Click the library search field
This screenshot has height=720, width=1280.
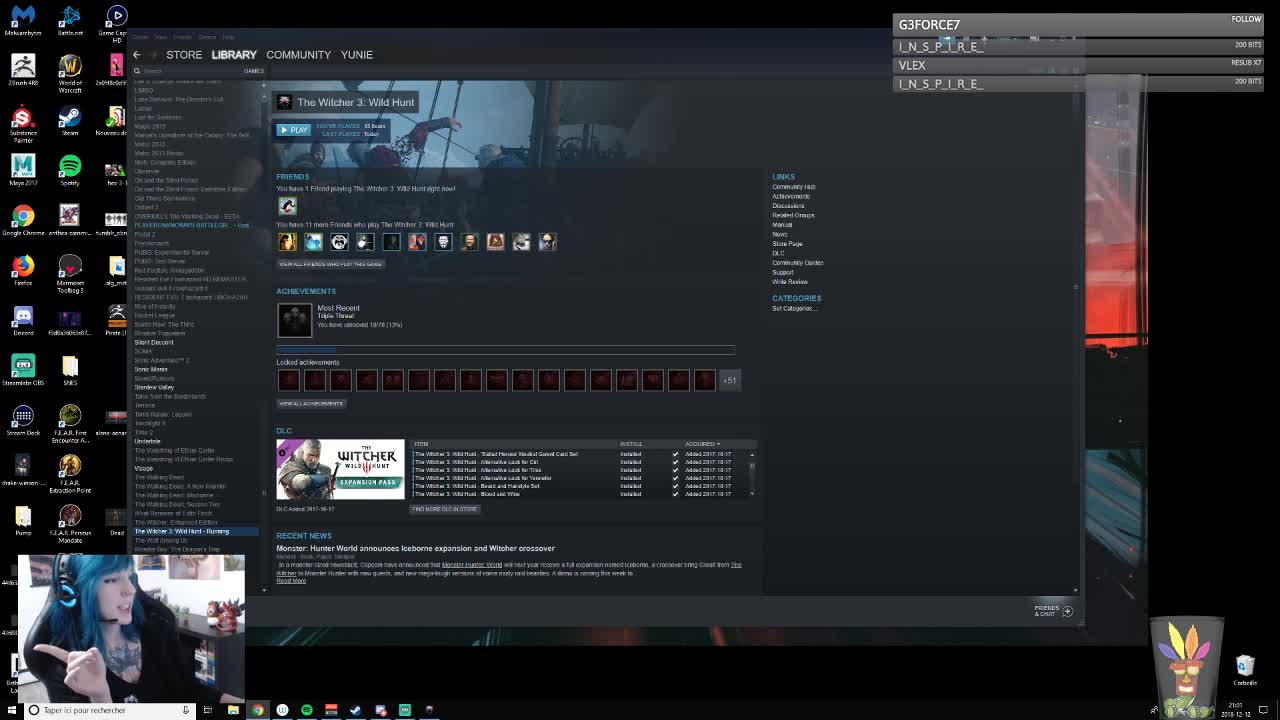coord(185,71)
